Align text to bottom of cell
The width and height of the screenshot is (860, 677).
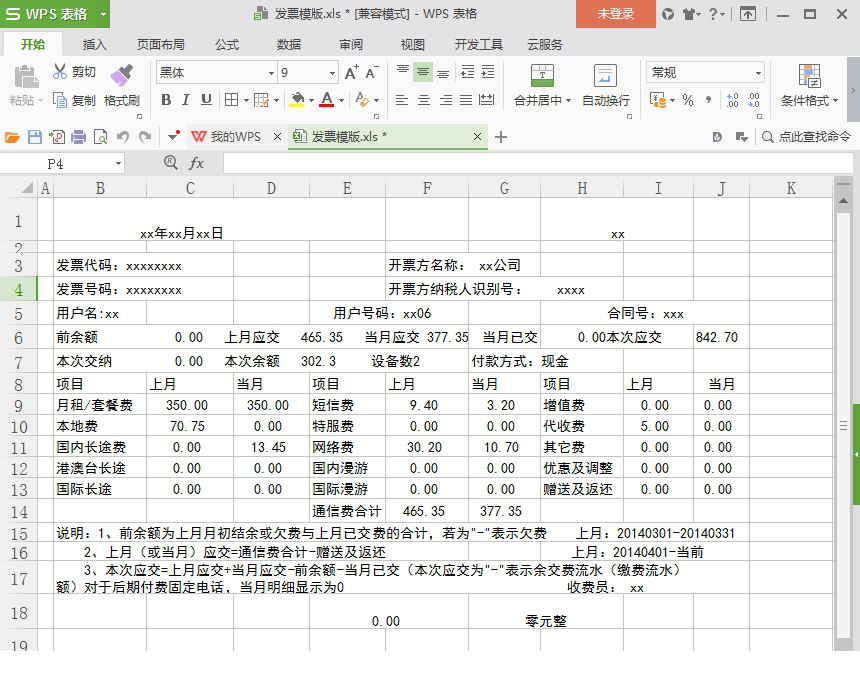tap(443, 72)
